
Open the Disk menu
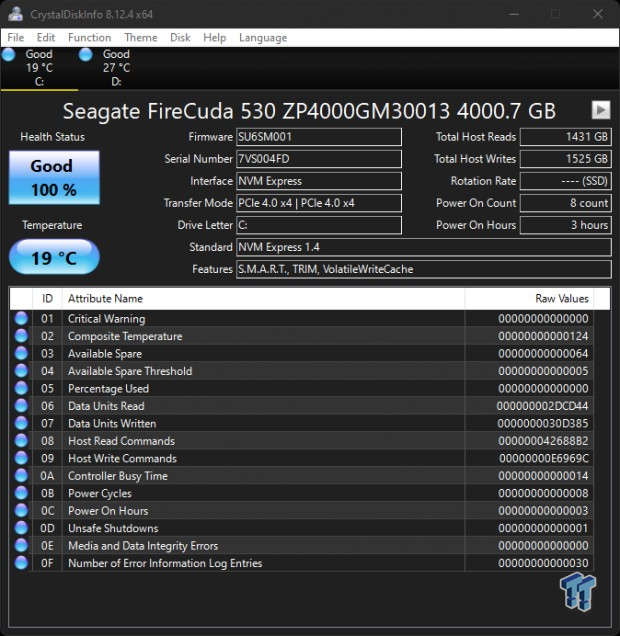(180, 38)
